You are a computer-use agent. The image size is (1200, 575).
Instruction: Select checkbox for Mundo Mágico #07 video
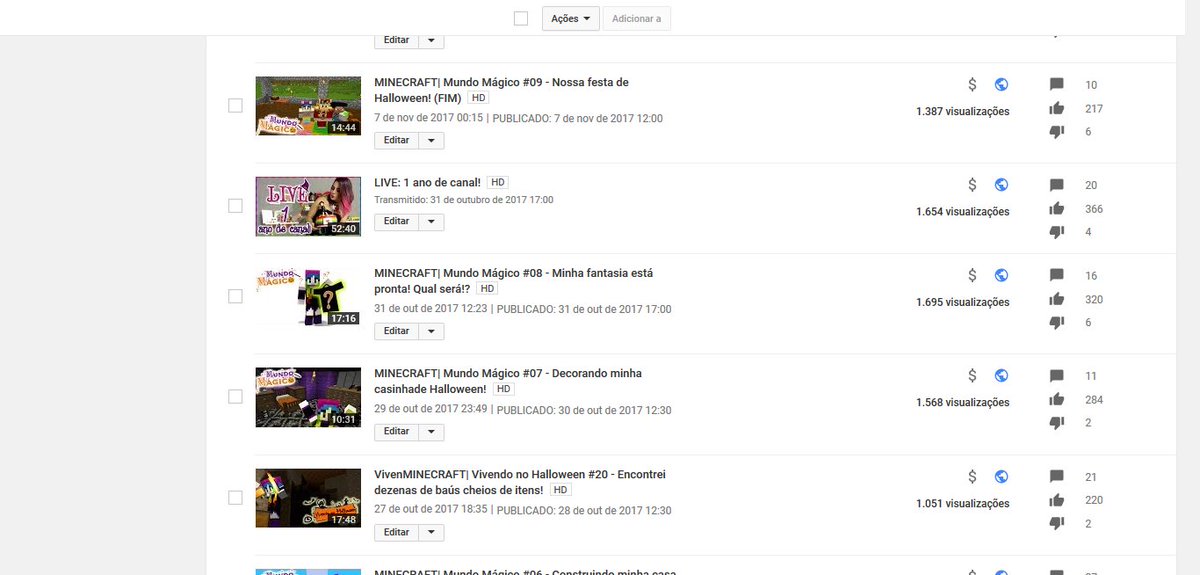point(235,396)
